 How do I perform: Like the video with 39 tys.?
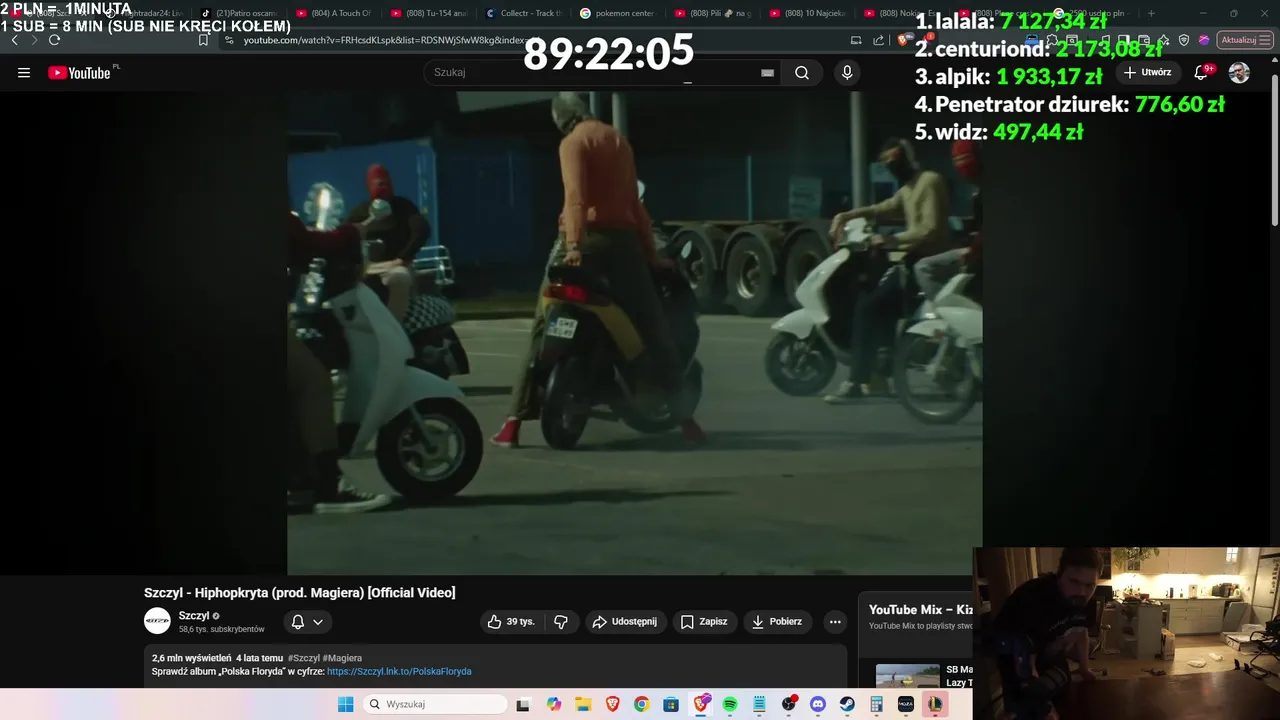pos(510,622)
